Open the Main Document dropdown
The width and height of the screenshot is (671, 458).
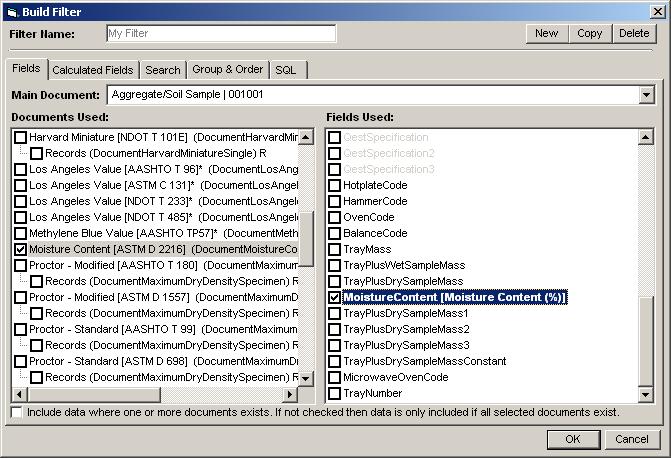click(x=644, y=95)
